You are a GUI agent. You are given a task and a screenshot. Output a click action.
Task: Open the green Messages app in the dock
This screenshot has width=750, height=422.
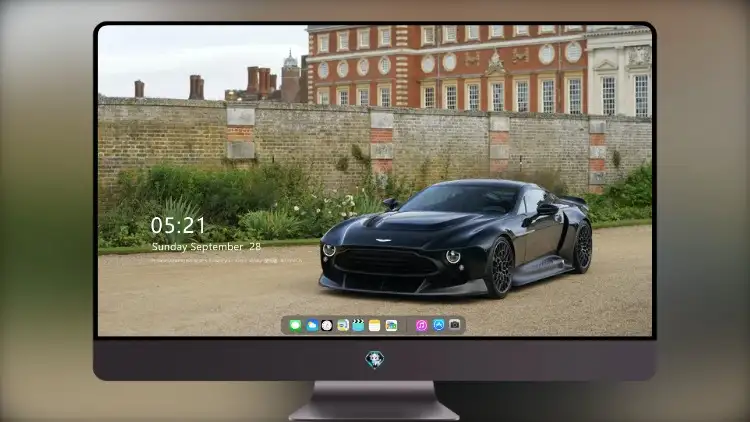[x=296, y=325]
